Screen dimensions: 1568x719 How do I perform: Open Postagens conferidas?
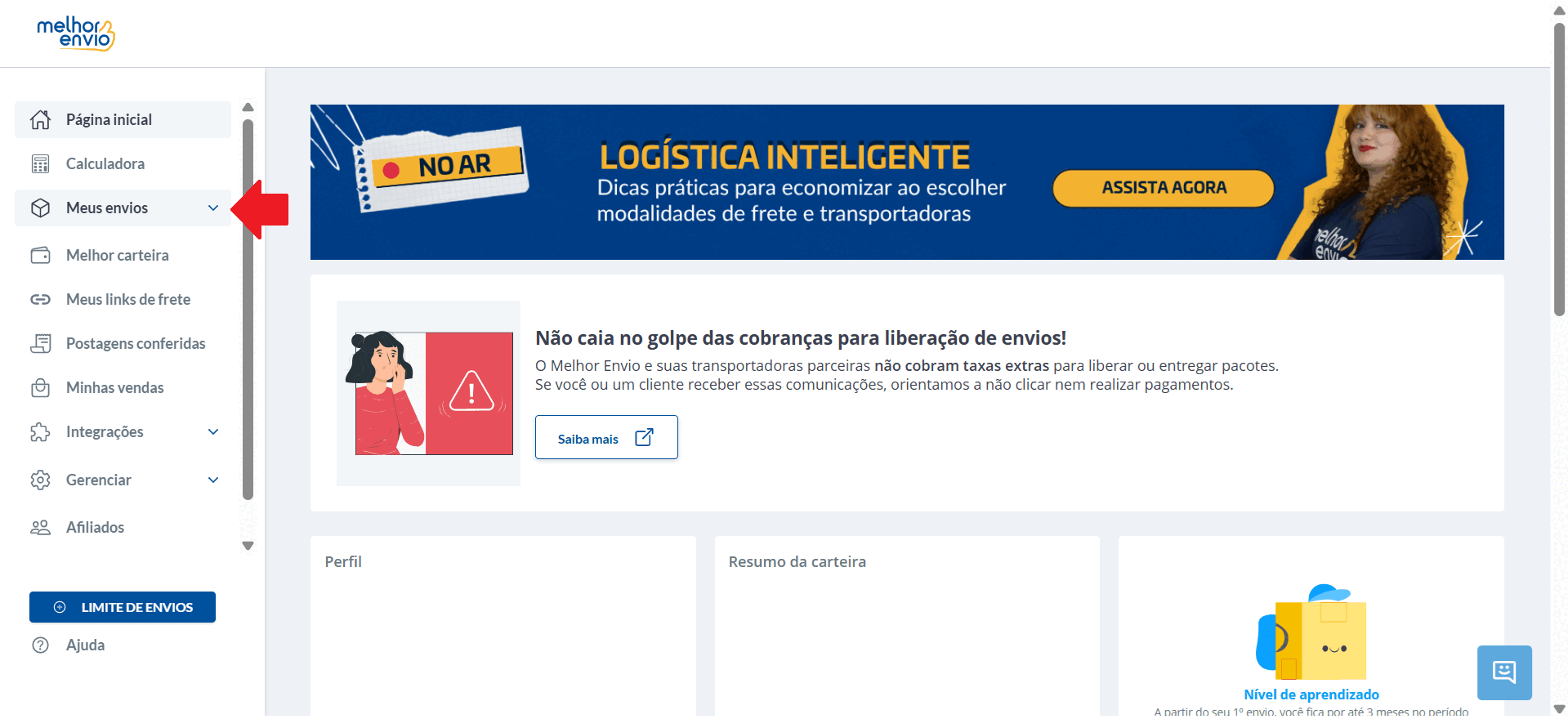(x=123, y=343)
